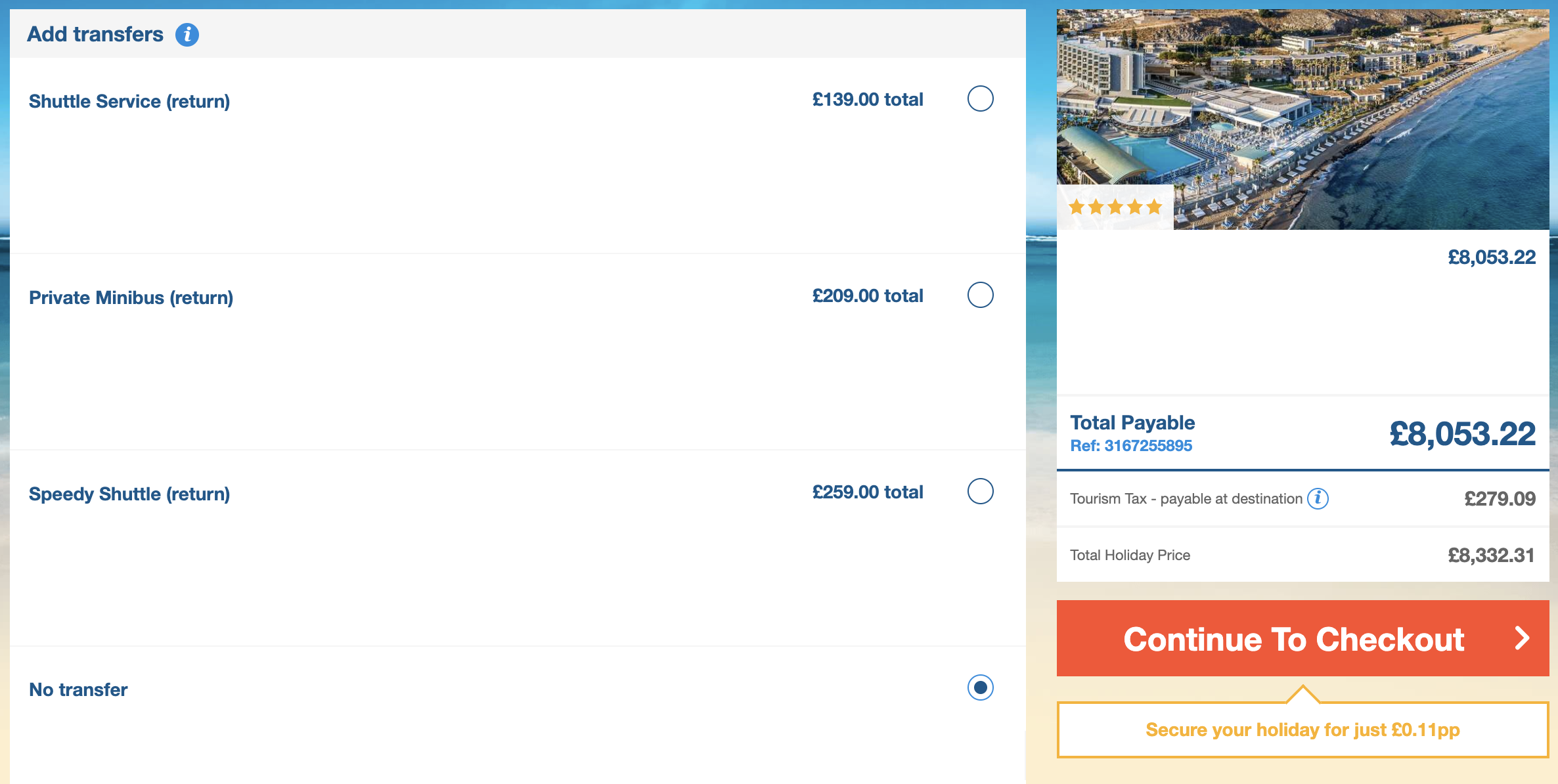Click the Continue To Checkout arrow chevron

pyautogui.click(x=1522, y=638)
